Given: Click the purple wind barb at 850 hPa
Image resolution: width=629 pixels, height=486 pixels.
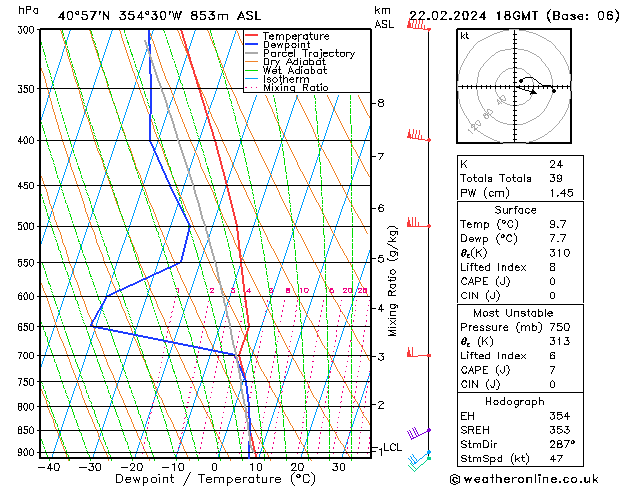Looking at the screenshot, I should coord(418,433).
